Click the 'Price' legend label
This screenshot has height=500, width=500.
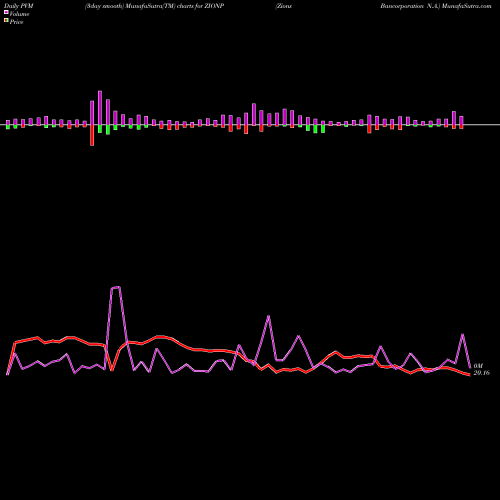point(16,22)
